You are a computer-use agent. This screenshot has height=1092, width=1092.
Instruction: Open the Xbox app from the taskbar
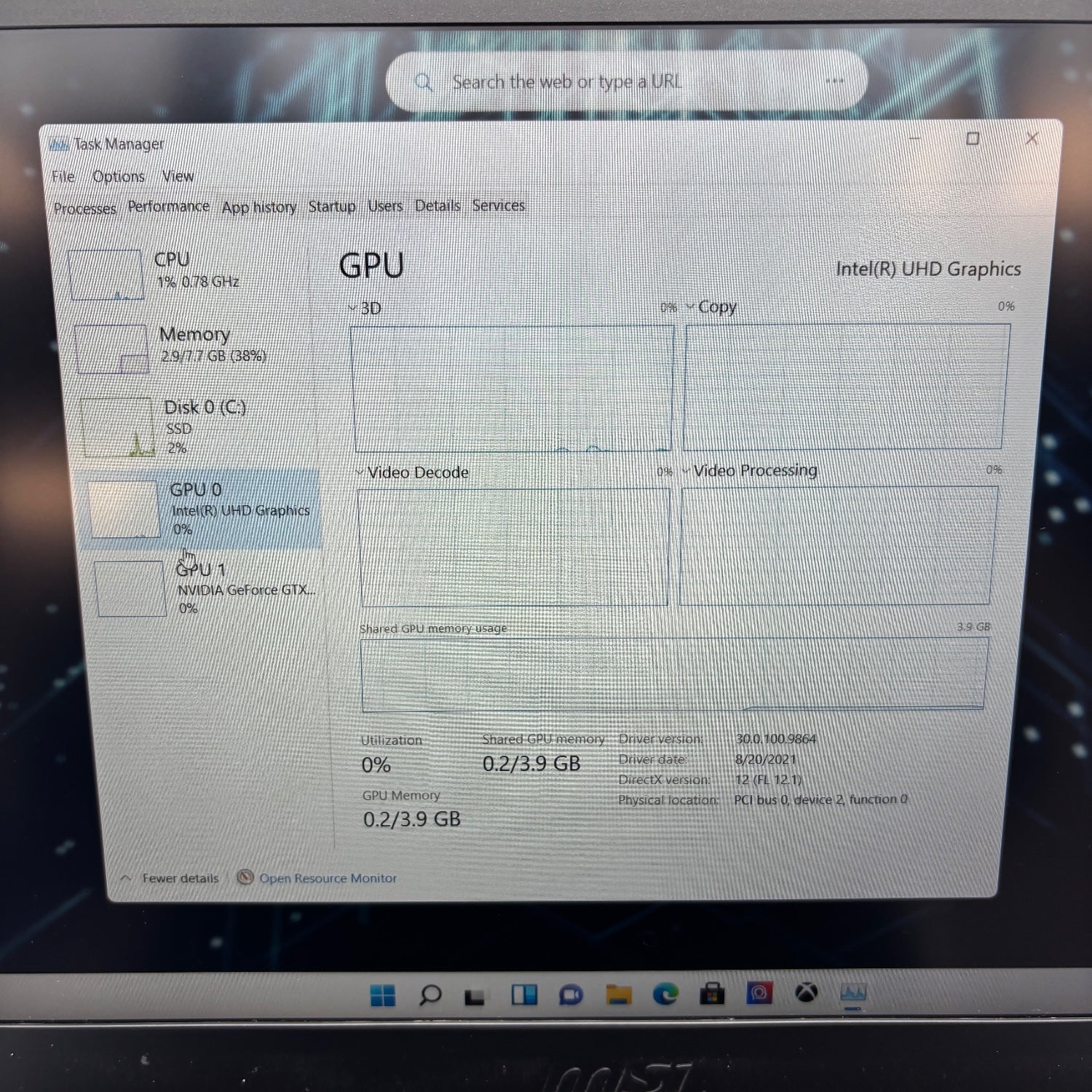click(806, 992)
